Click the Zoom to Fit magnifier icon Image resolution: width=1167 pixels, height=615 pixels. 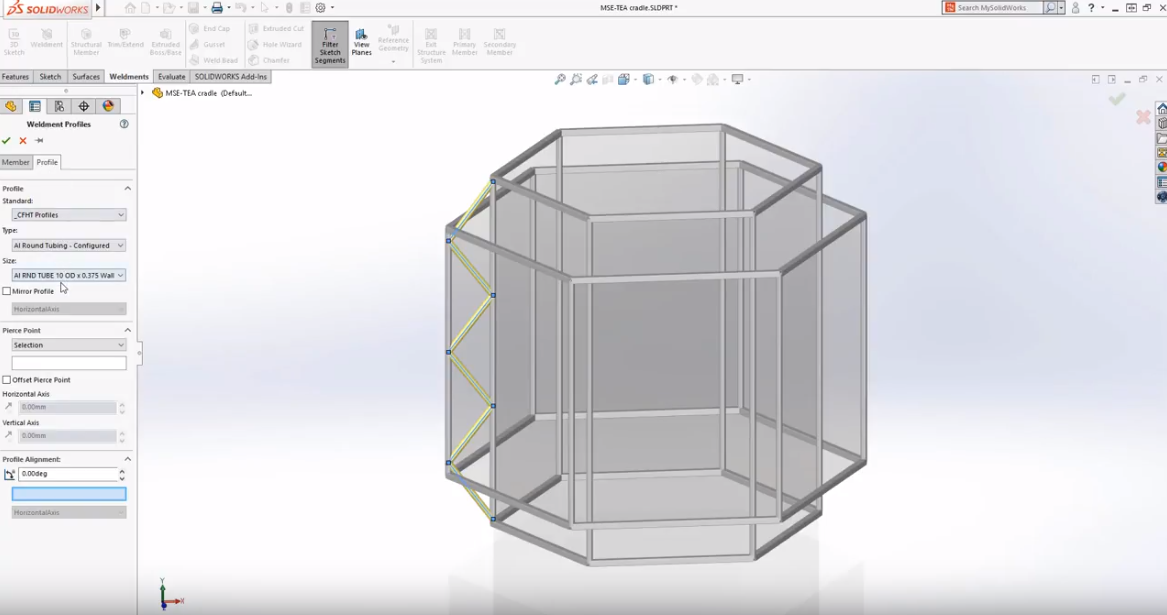tap(560, 80)
